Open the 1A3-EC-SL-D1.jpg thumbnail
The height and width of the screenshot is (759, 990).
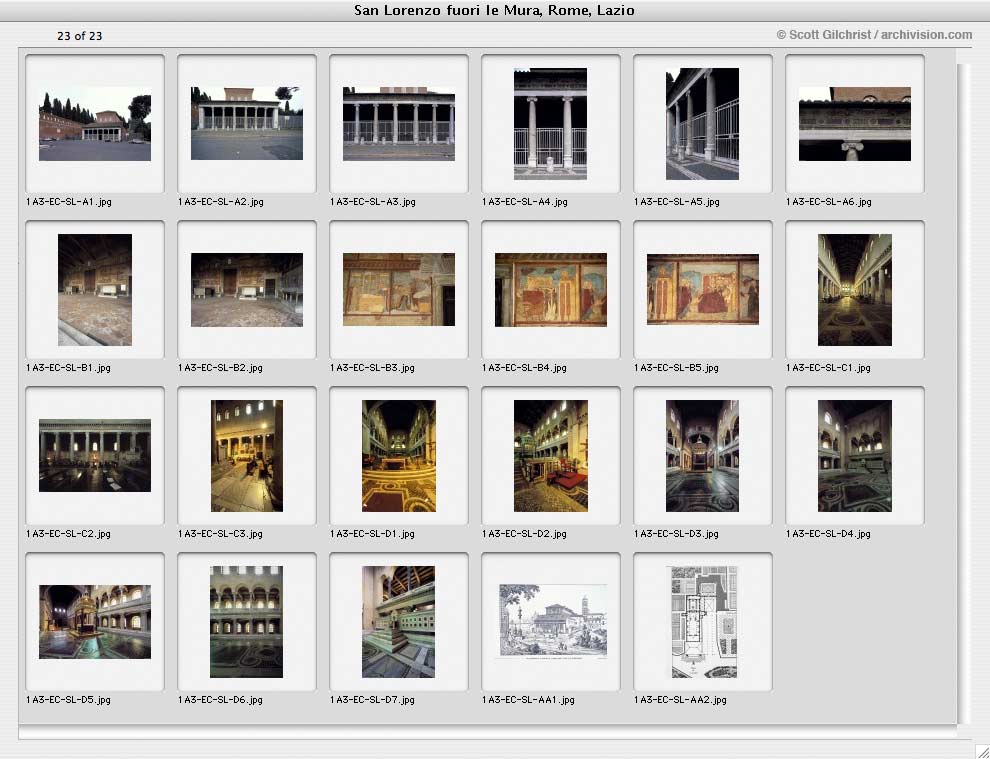click(x=399, y=456)
